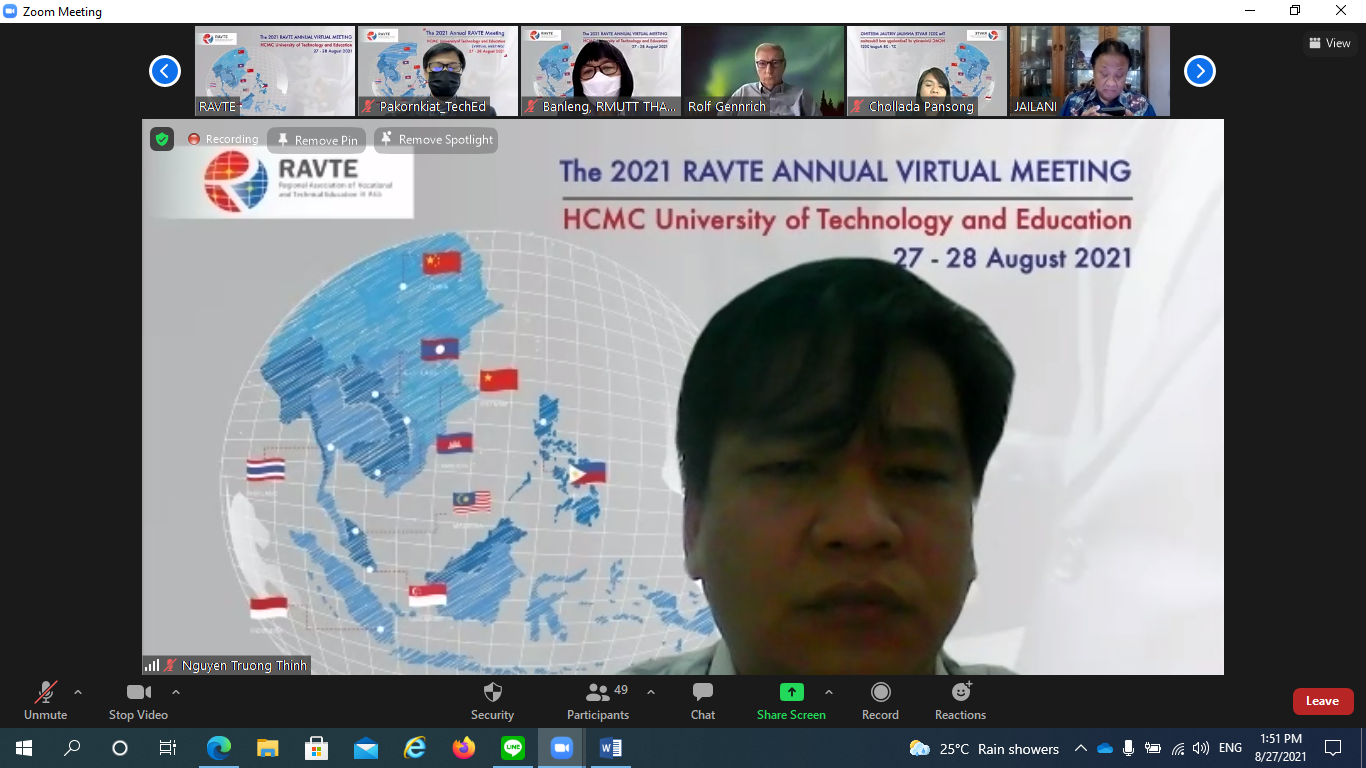Launch Internet Explorer from taskbar

coord(414,748)
